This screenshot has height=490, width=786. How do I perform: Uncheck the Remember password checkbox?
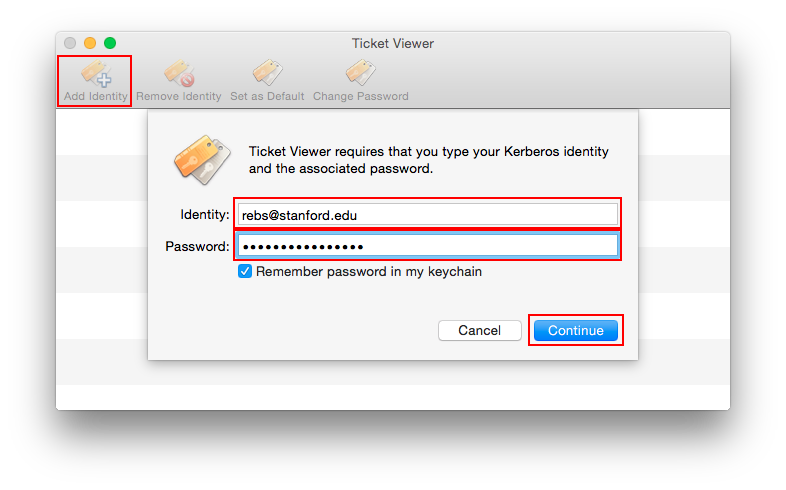(x=245, y=271)
